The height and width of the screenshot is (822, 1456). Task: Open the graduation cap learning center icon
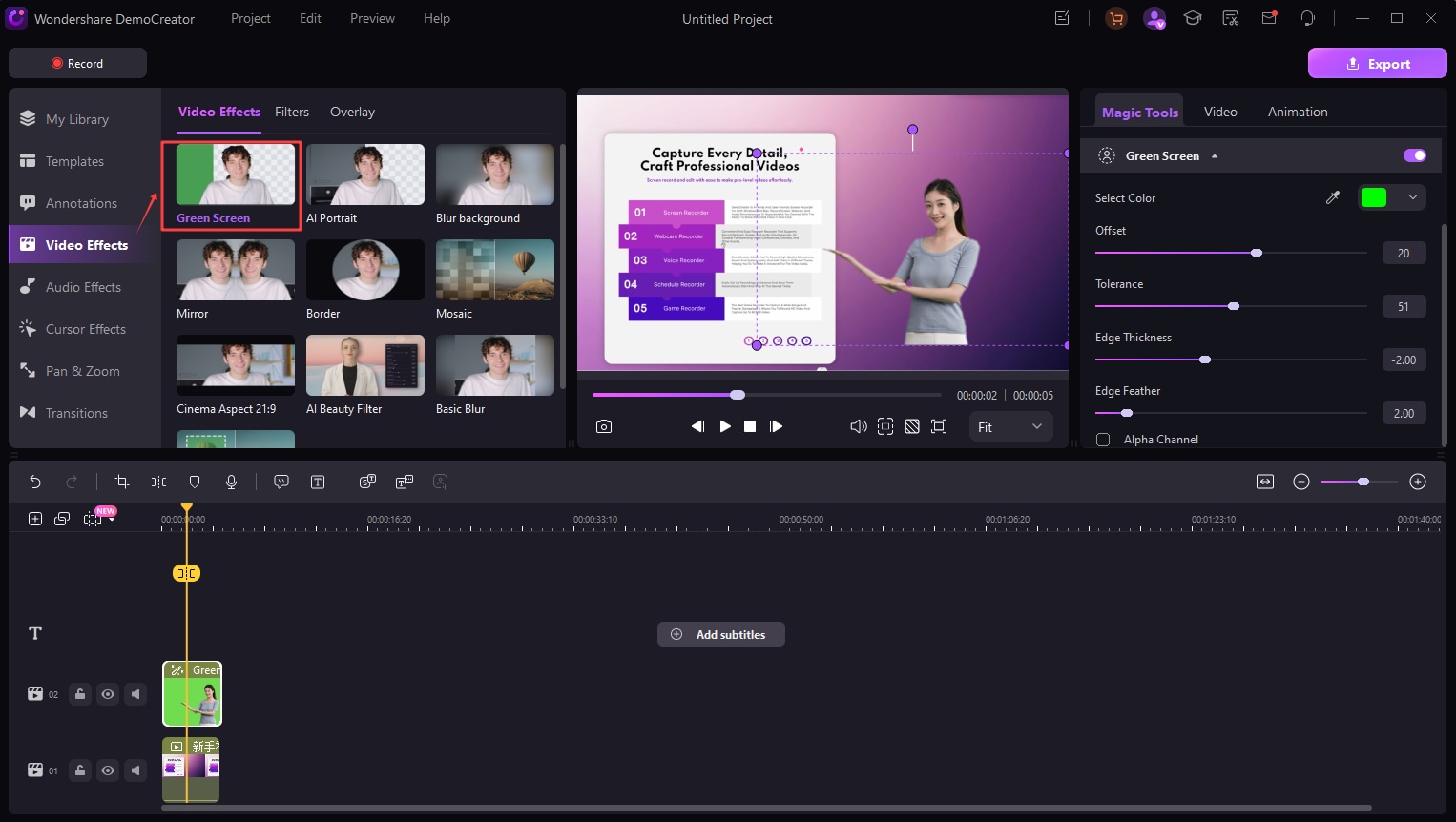pyautogui.click(x=1193, y=18)
